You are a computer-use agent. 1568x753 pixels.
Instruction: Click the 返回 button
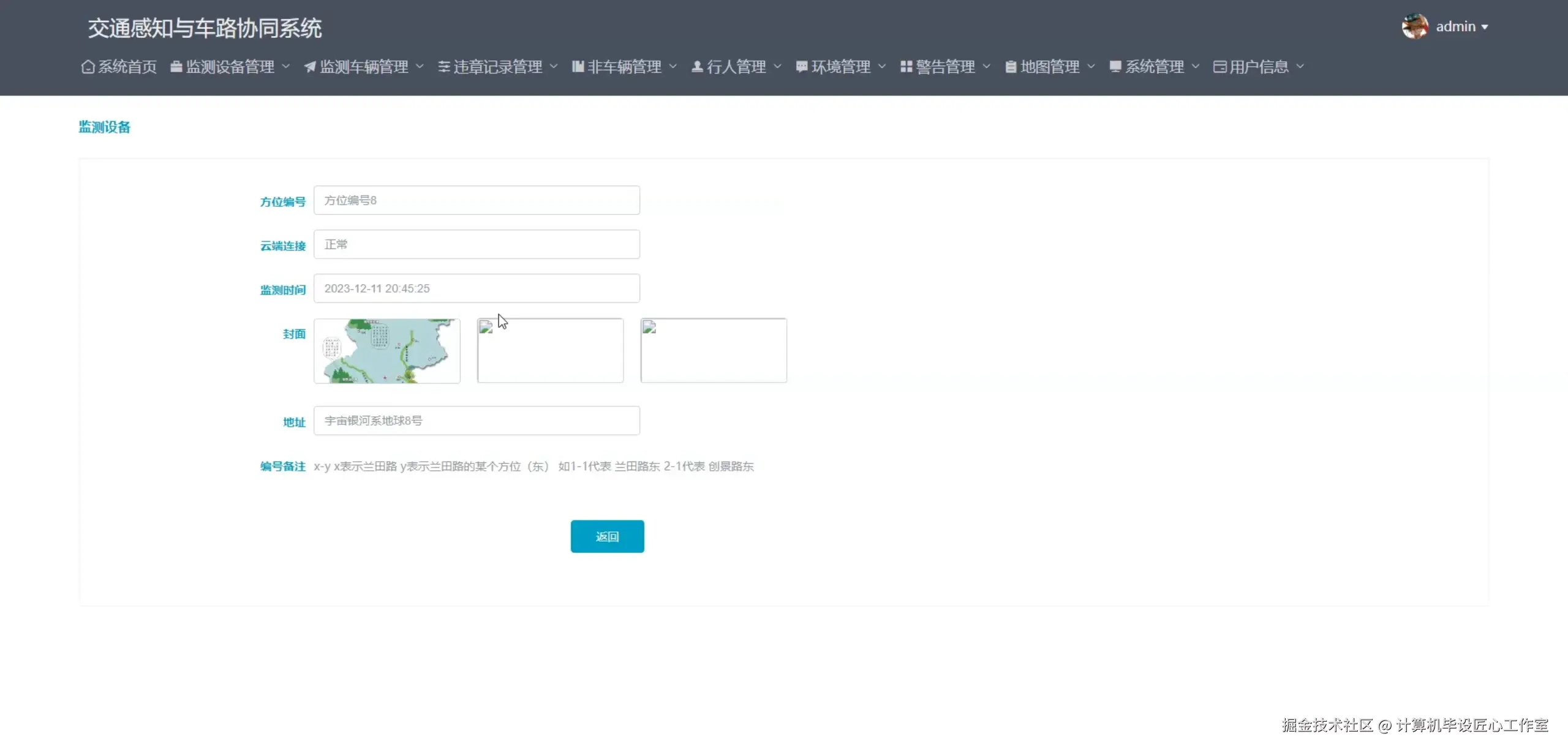pos(607,536)
